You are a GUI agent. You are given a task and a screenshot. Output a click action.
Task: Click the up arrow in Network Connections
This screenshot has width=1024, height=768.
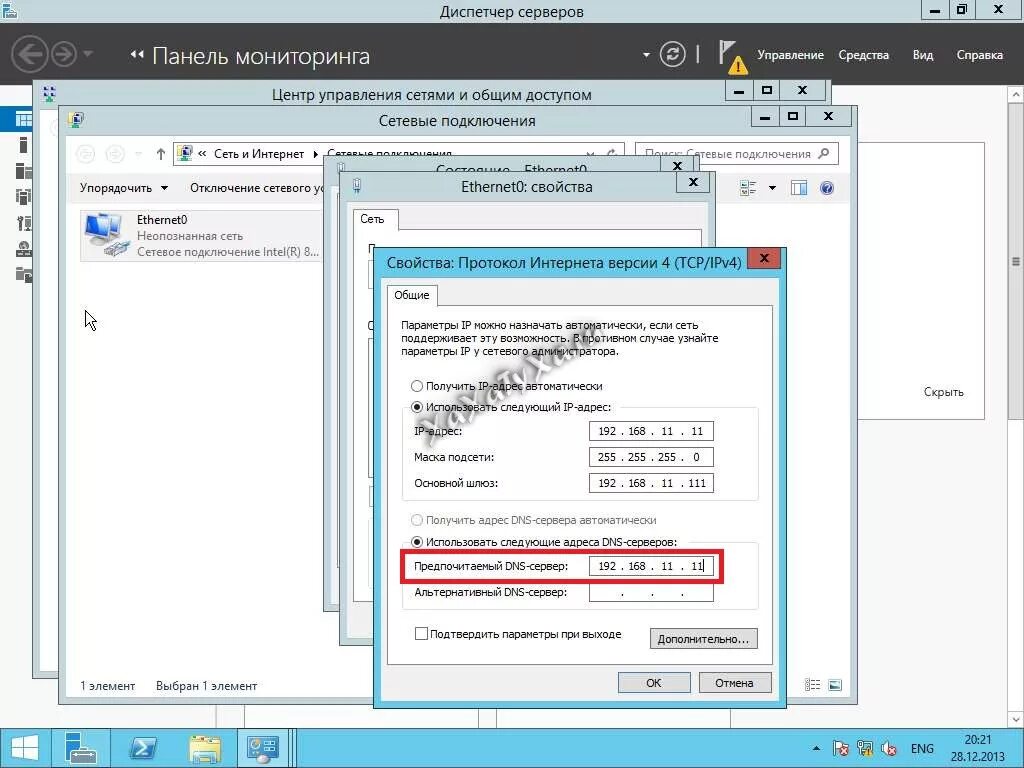click(x=161, y=153)
